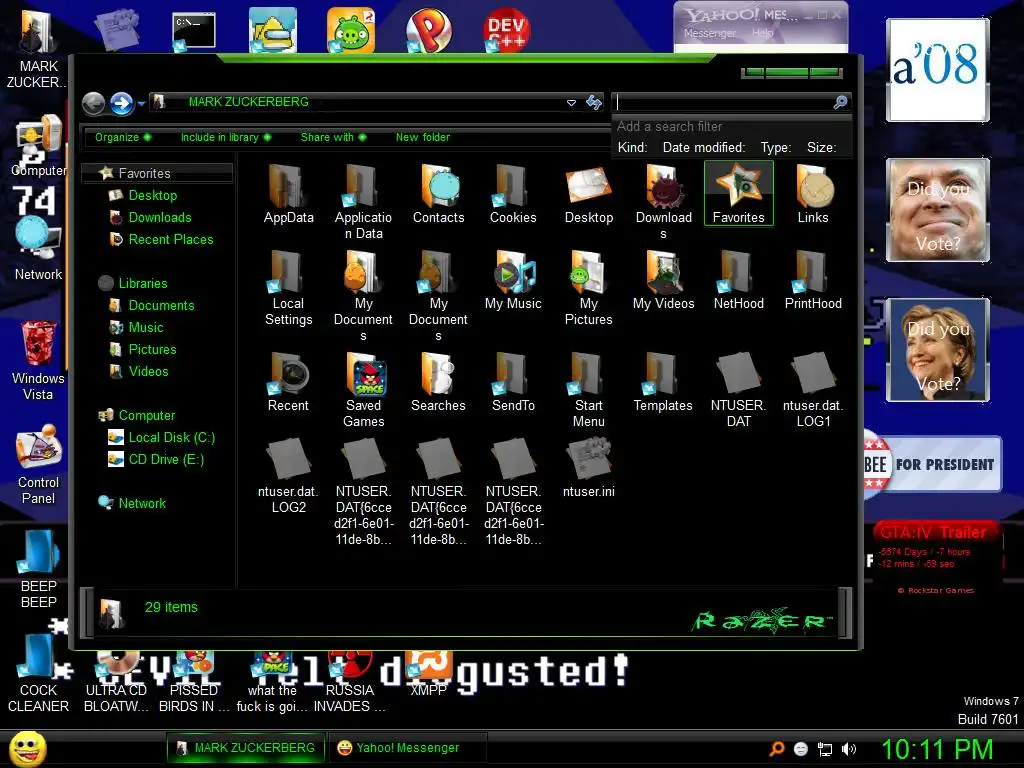The image size is (1024, 768).
Task: Click the search magnifier icon
Action: pyautogui.click(x=840, y=102)
